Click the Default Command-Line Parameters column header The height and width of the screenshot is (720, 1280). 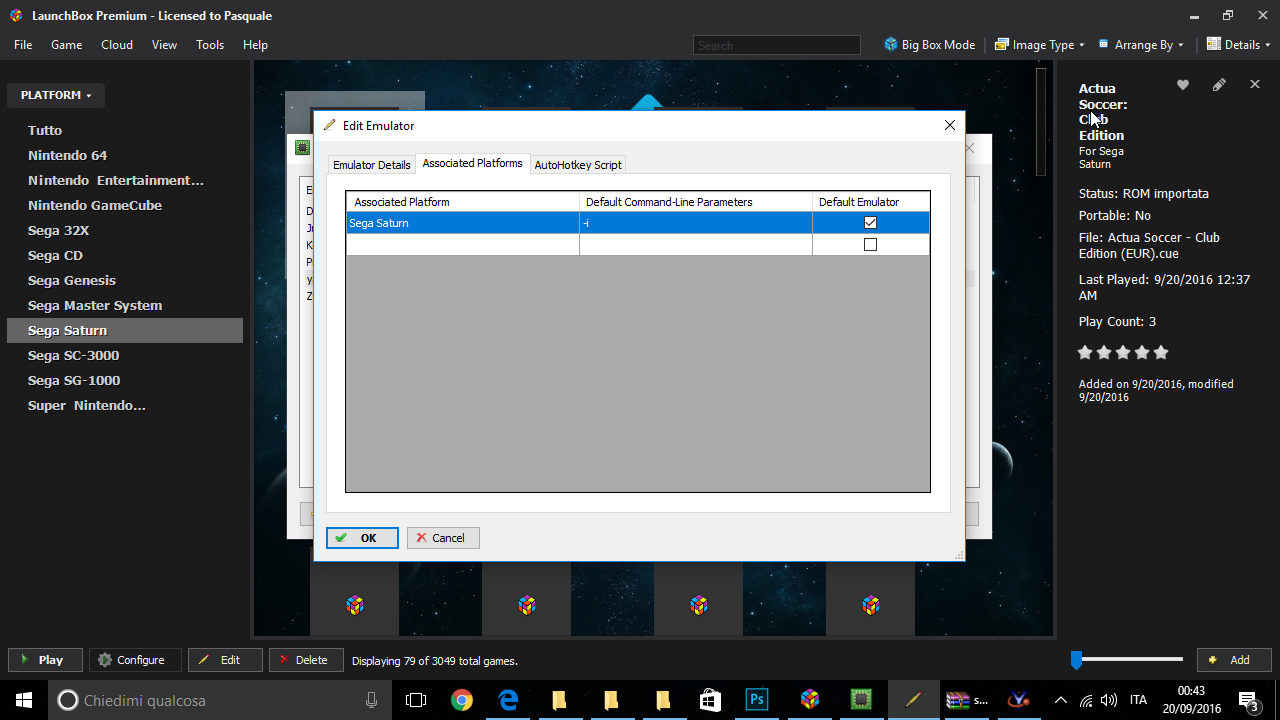pos(696,202)
